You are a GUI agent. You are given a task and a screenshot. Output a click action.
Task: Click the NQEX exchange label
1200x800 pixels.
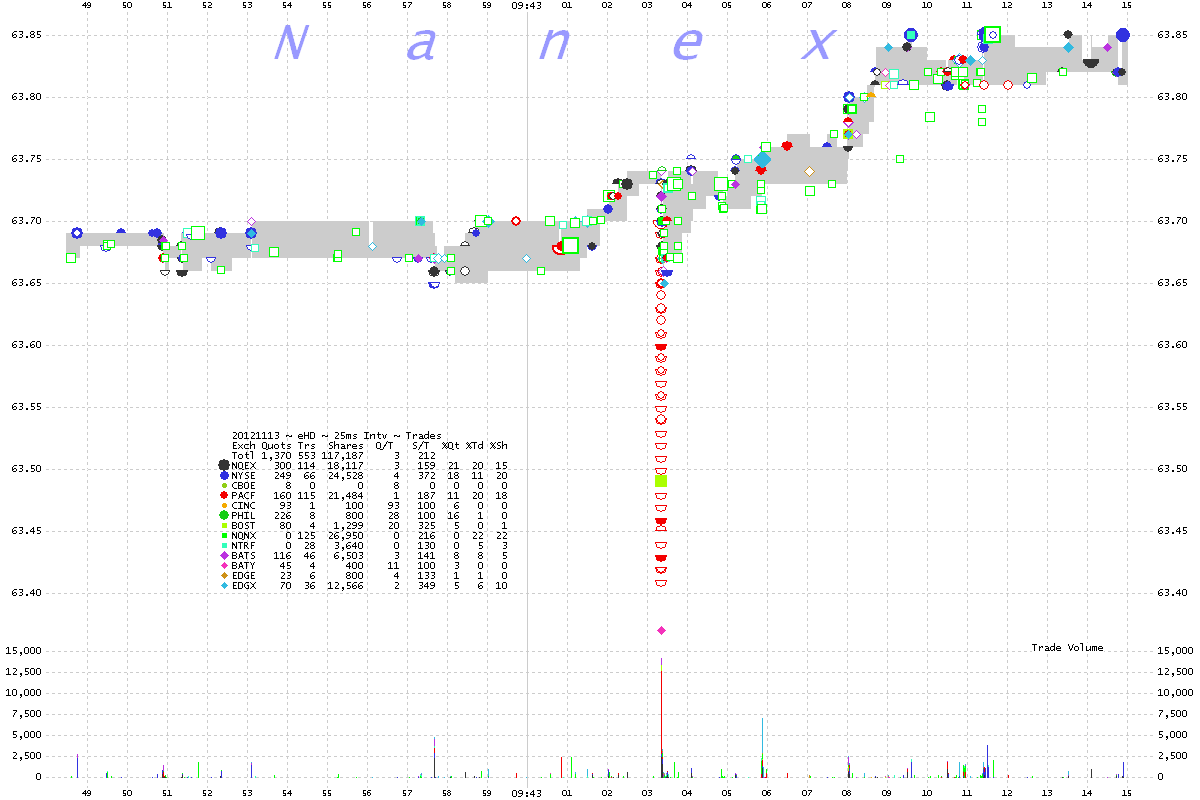coord(243,465)
